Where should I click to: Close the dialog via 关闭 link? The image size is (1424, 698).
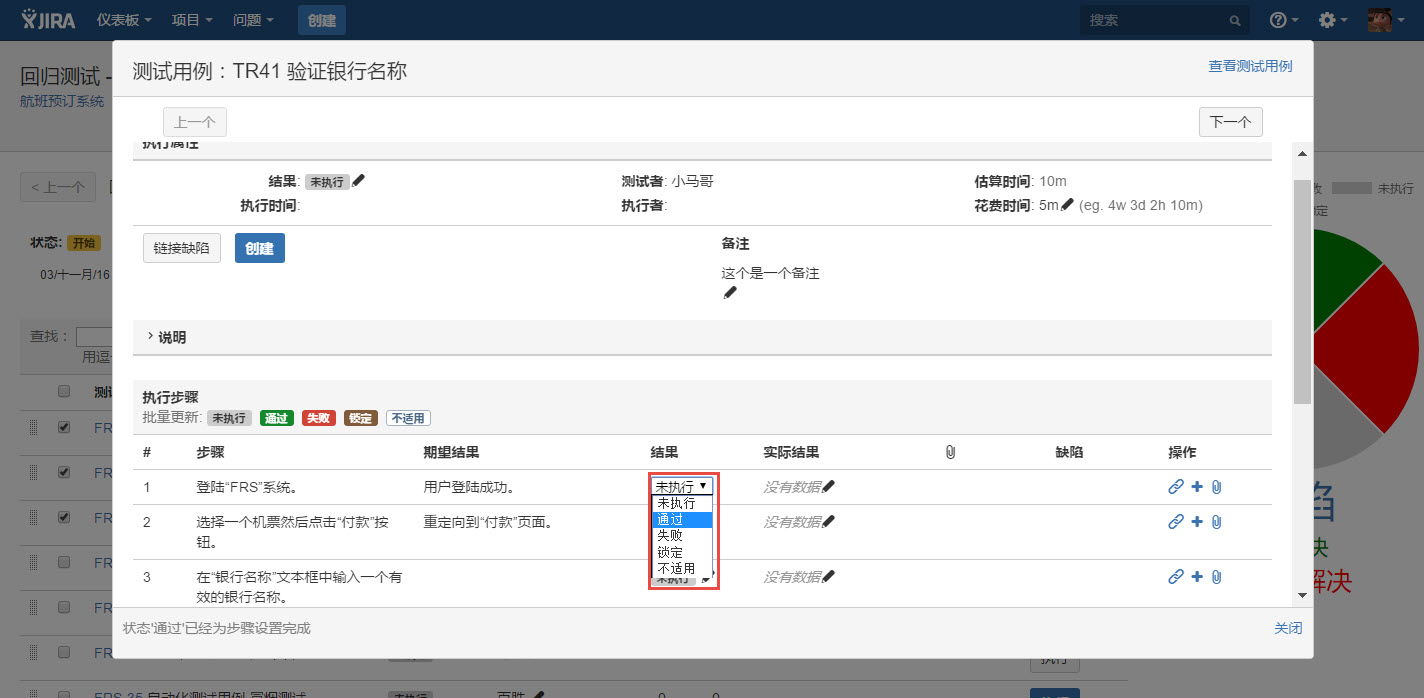(x=1288, y=628)
